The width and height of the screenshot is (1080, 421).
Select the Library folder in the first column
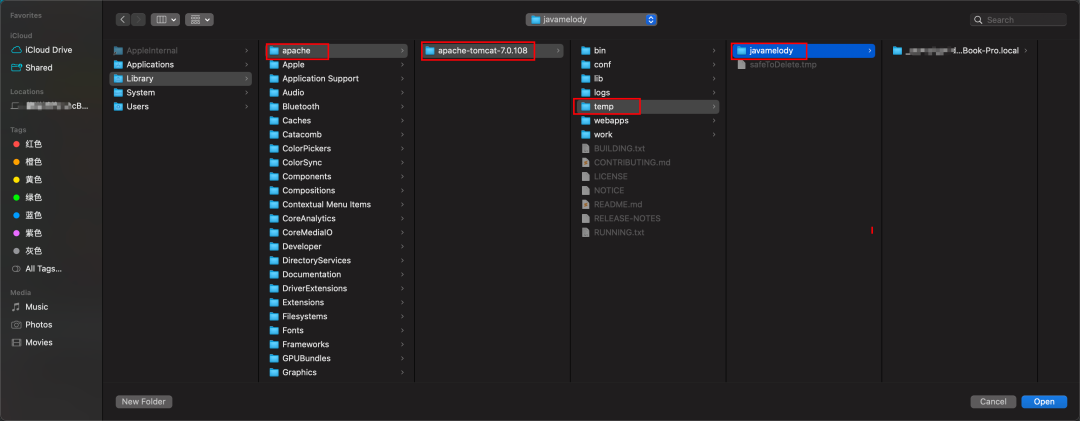point(180,79)
